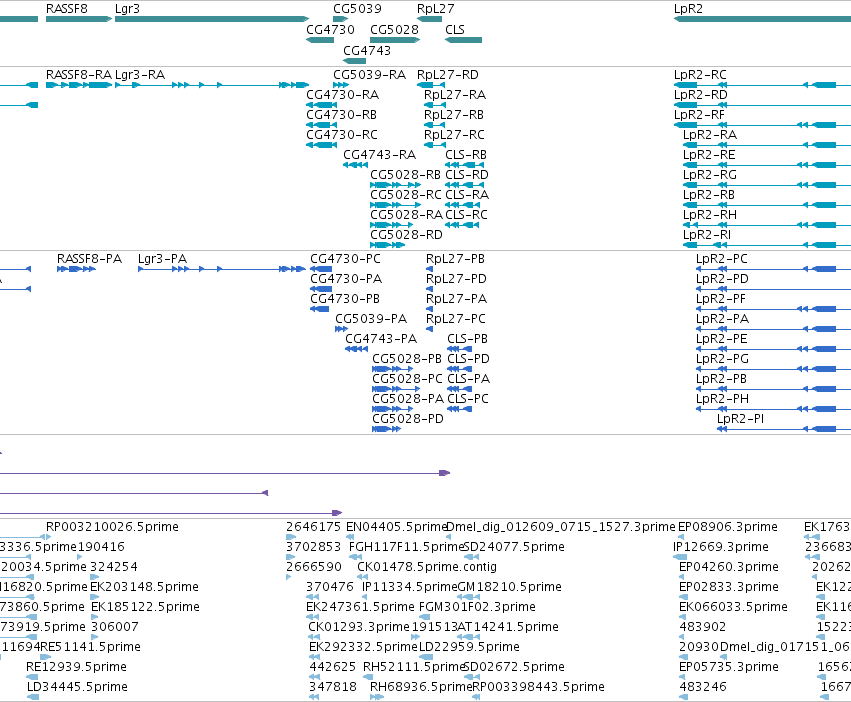This screenshot has width=851, height=702.
Task: Open the RASSF8-RA transcript label
Action: [79, 74]
